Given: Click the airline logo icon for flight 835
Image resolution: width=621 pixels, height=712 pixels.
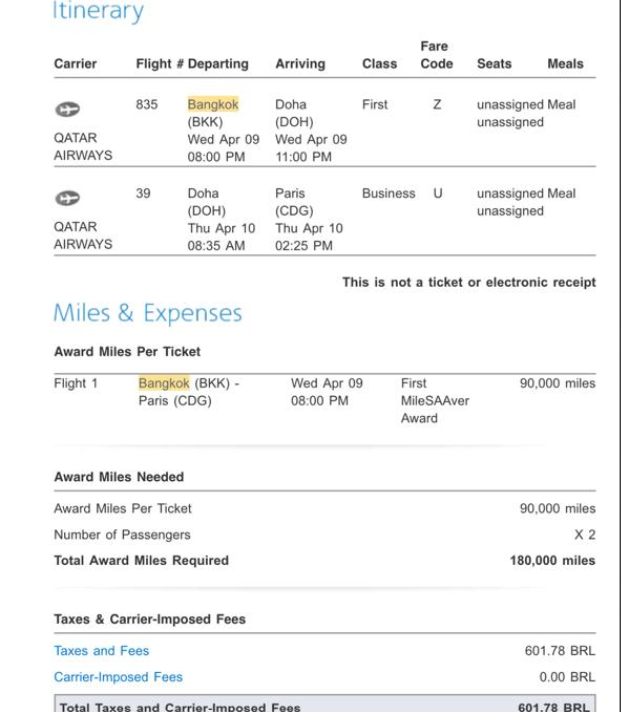Looking at the screenshot, I should click(x=67, y=110).
